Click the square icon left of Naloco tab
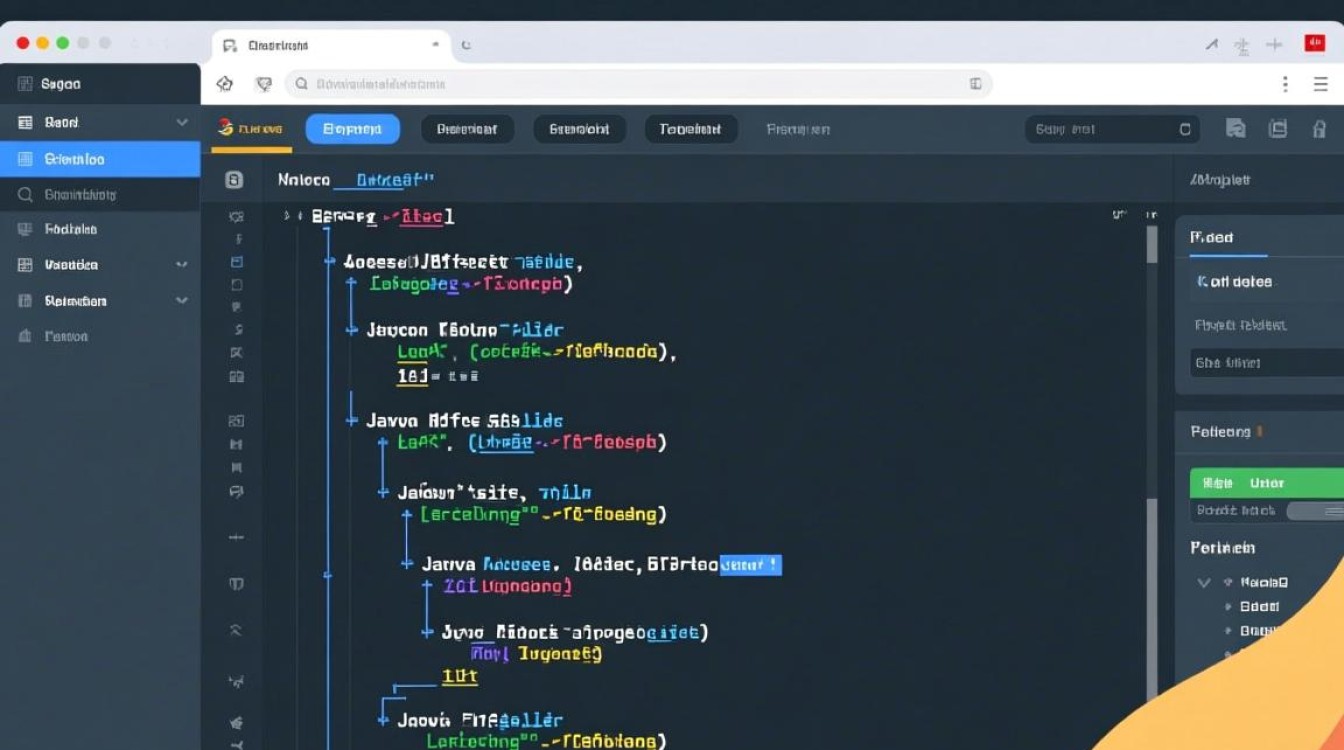The image size is (1344, 750). (x=234, y=180)
